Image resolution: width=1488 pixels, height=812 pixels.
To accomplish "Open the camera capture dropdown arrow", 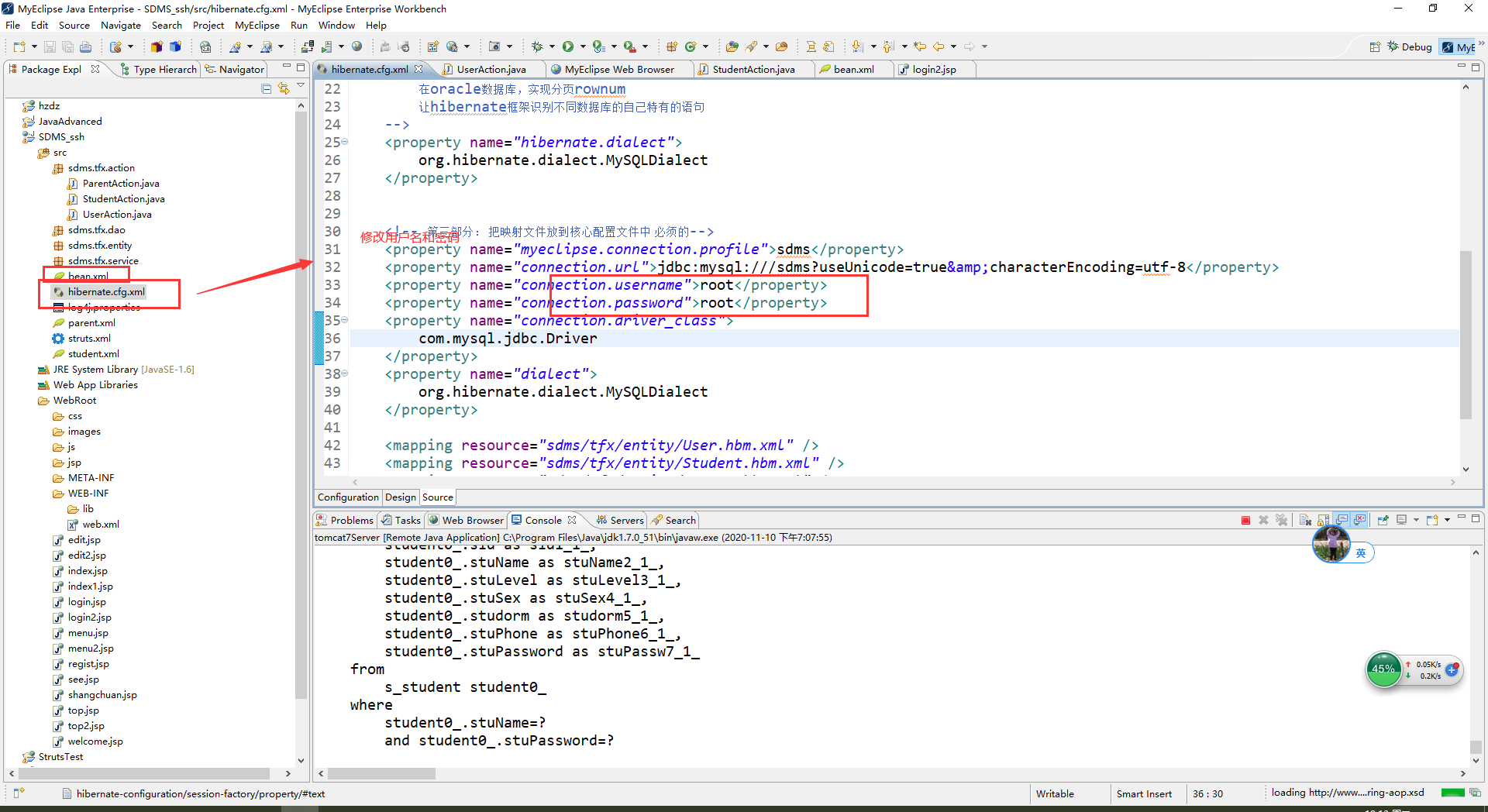I will (x=509, y=46).
